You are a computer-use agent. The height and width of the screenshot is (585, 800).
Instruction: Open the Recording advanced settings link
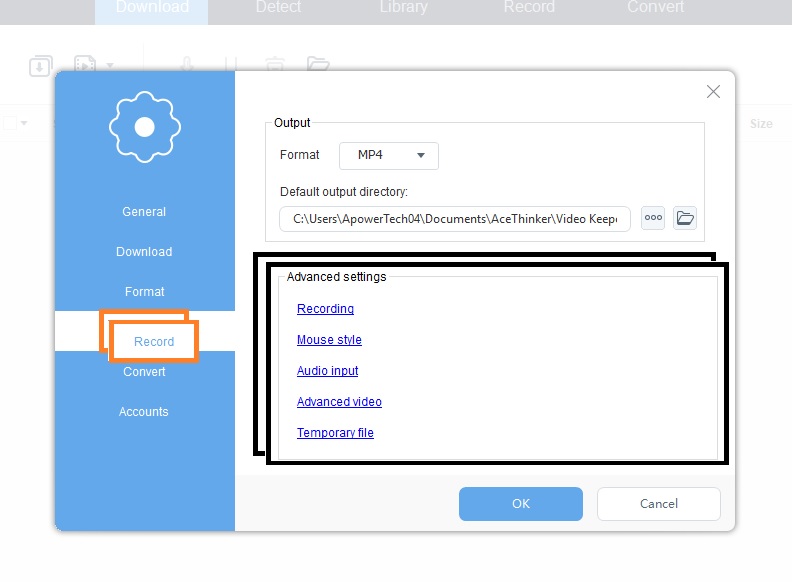325,309
